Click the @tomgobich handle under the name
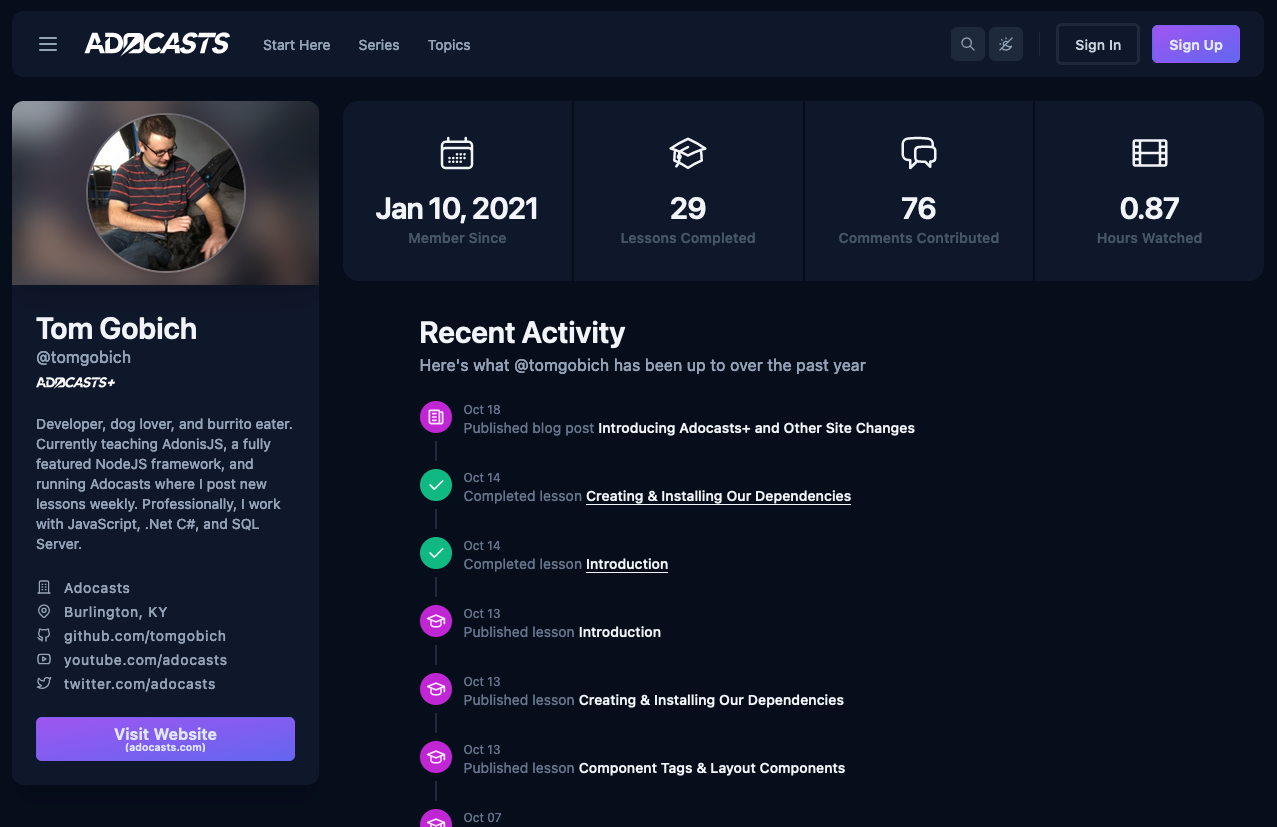 pos(84,357)
